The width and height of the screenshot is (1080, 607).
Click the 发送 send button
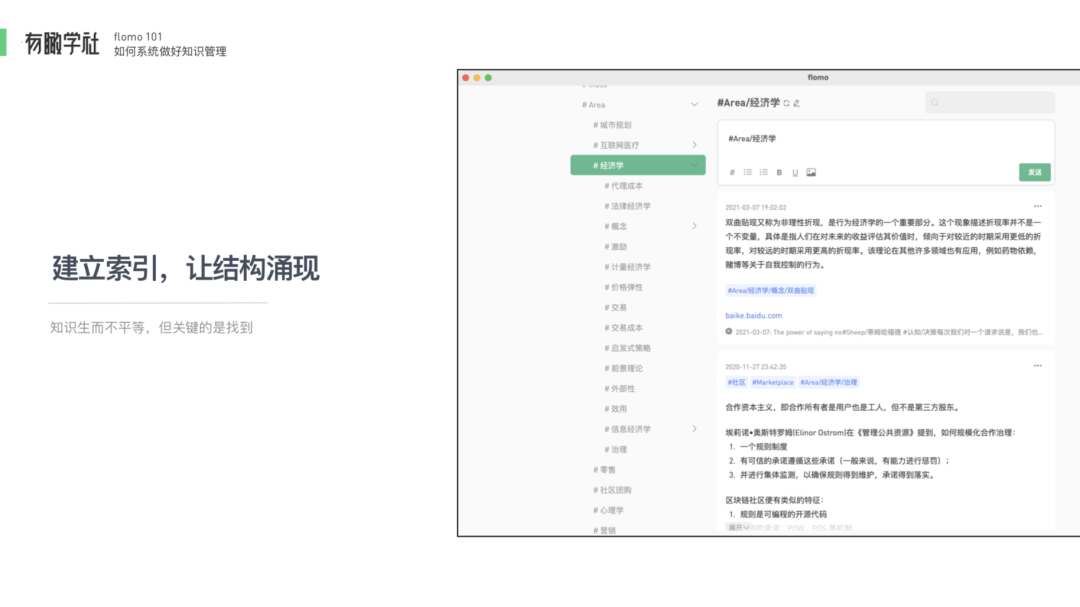pyautogui.click(x=1035, y=172)
